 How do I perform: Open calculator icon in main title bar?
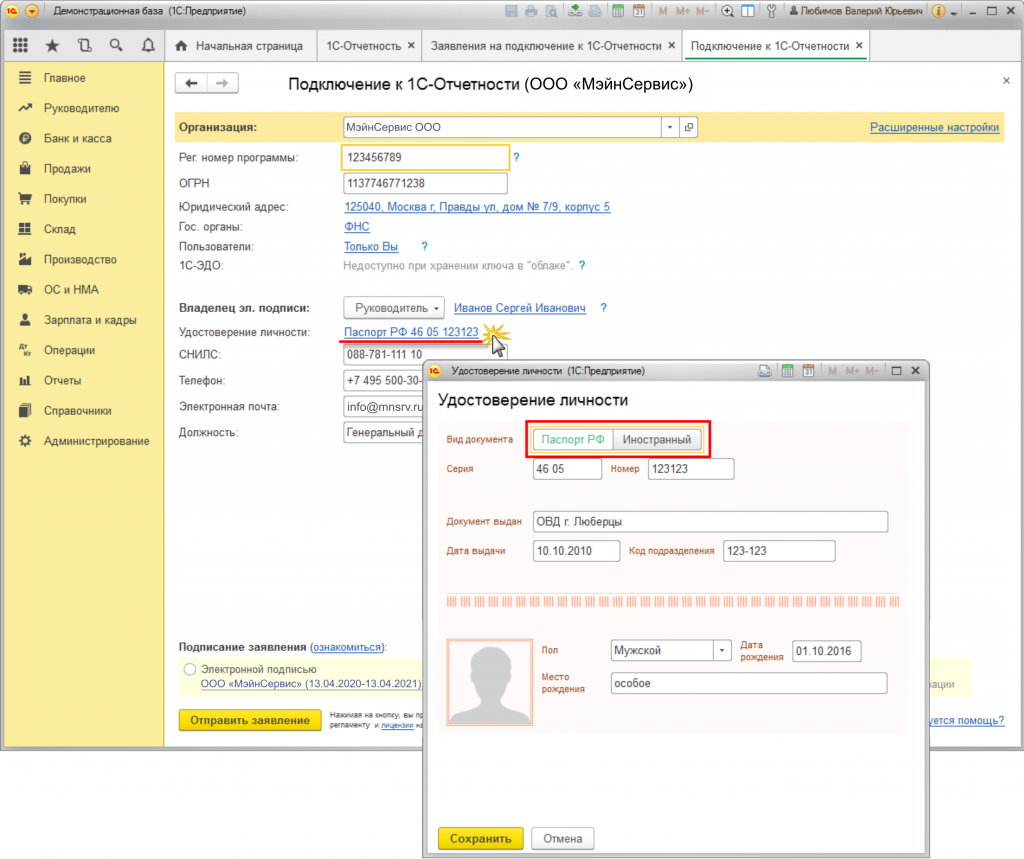tap(619, 12)
